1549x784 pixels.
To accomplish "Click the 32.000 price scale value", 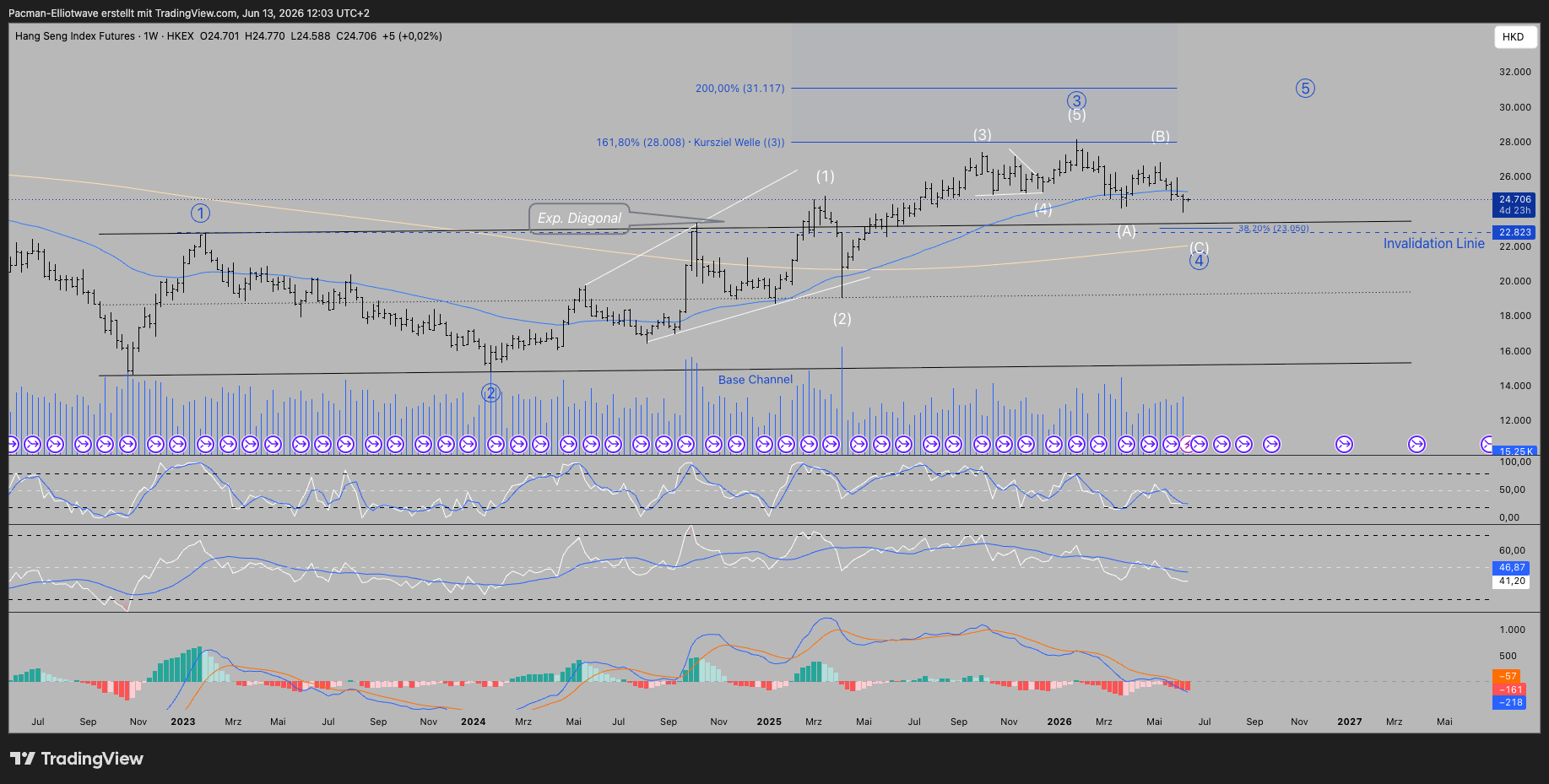I will [x=1514, y=73].
